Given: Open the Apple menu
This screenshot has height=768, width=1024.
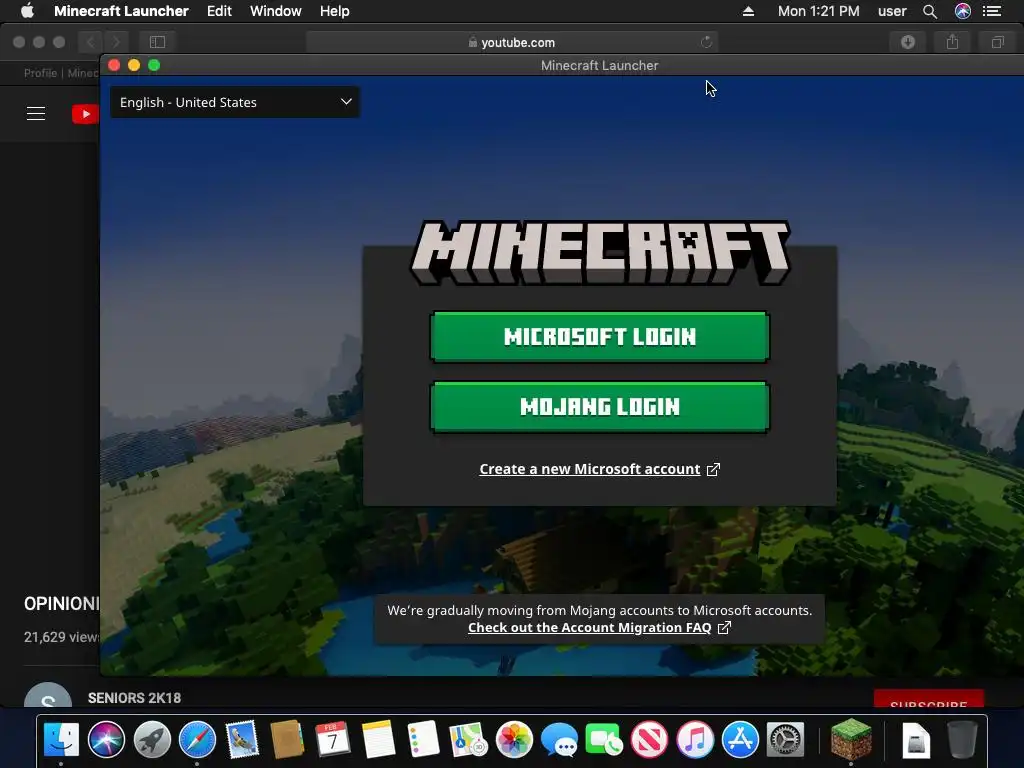Looking at the screenshot, I should click(27, 11).
